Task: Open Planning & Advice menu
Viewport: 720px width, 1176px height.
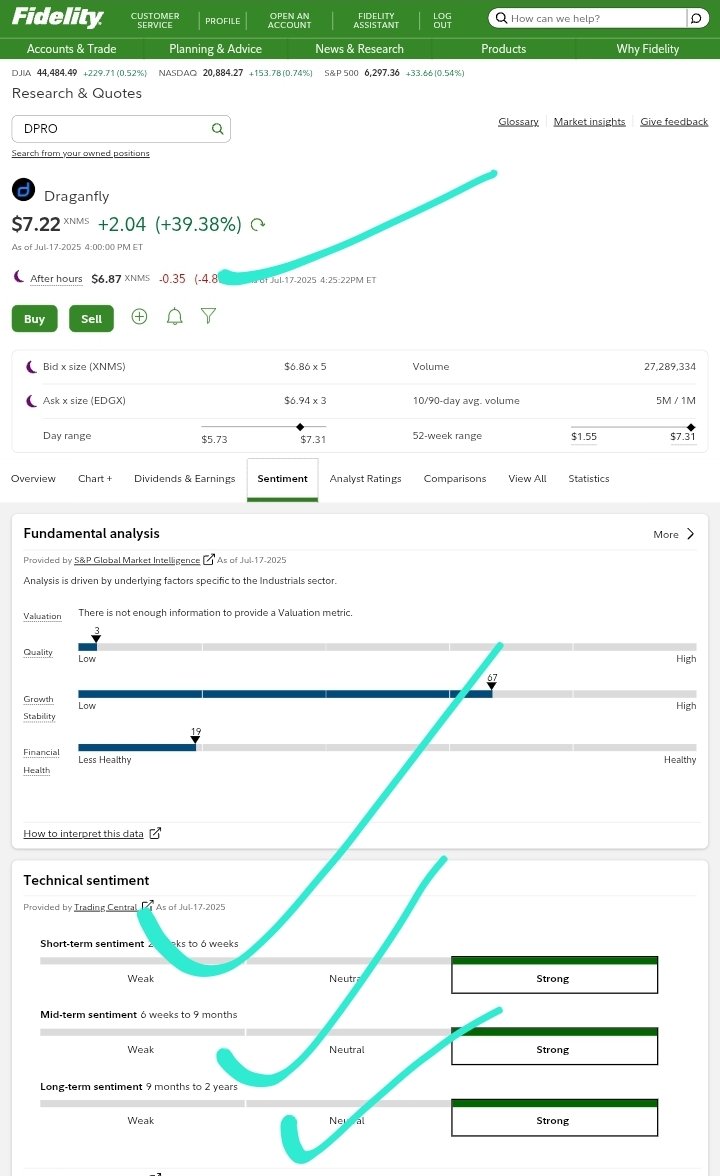Action: [215, 49]
